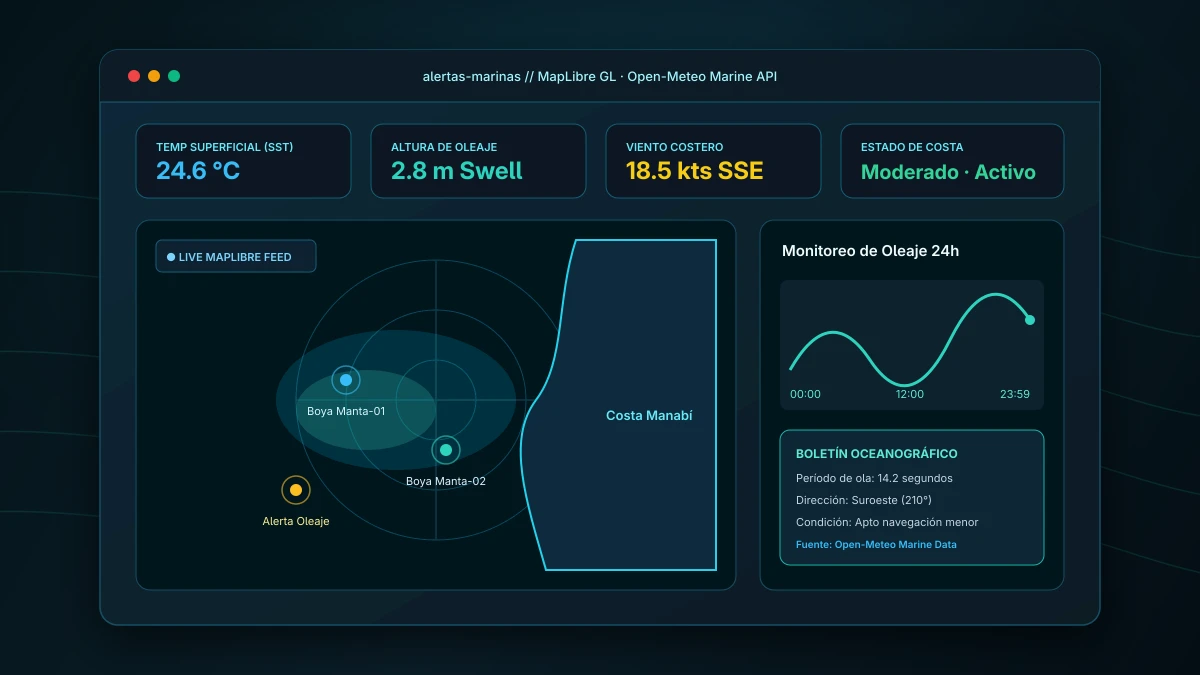Click the yellow Alerta Oleaje marker
The width and height of the screenshot is (1200, 675).
click(x=296, y=490)
